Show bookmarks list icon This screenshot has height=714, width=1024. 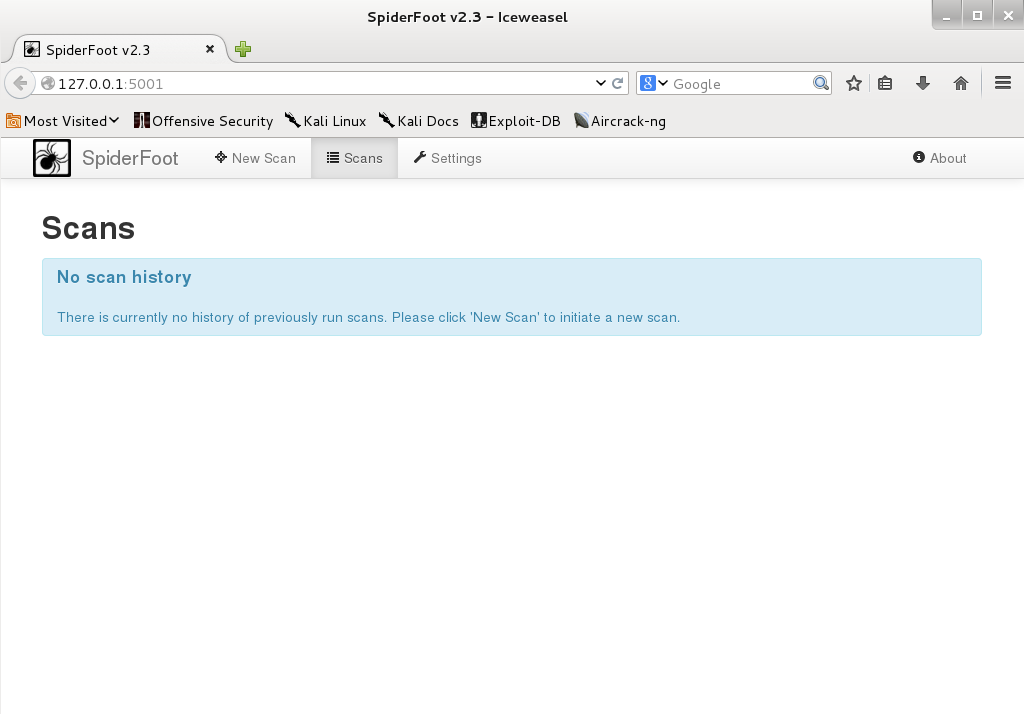click(885, 84)
